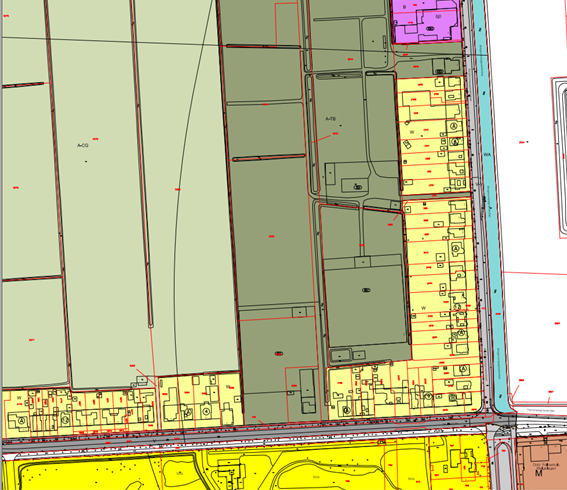The height and width of the screenshot is (490, 567).
Task: Click the large M label in brown zone
Action: click(x=539, y=473)
